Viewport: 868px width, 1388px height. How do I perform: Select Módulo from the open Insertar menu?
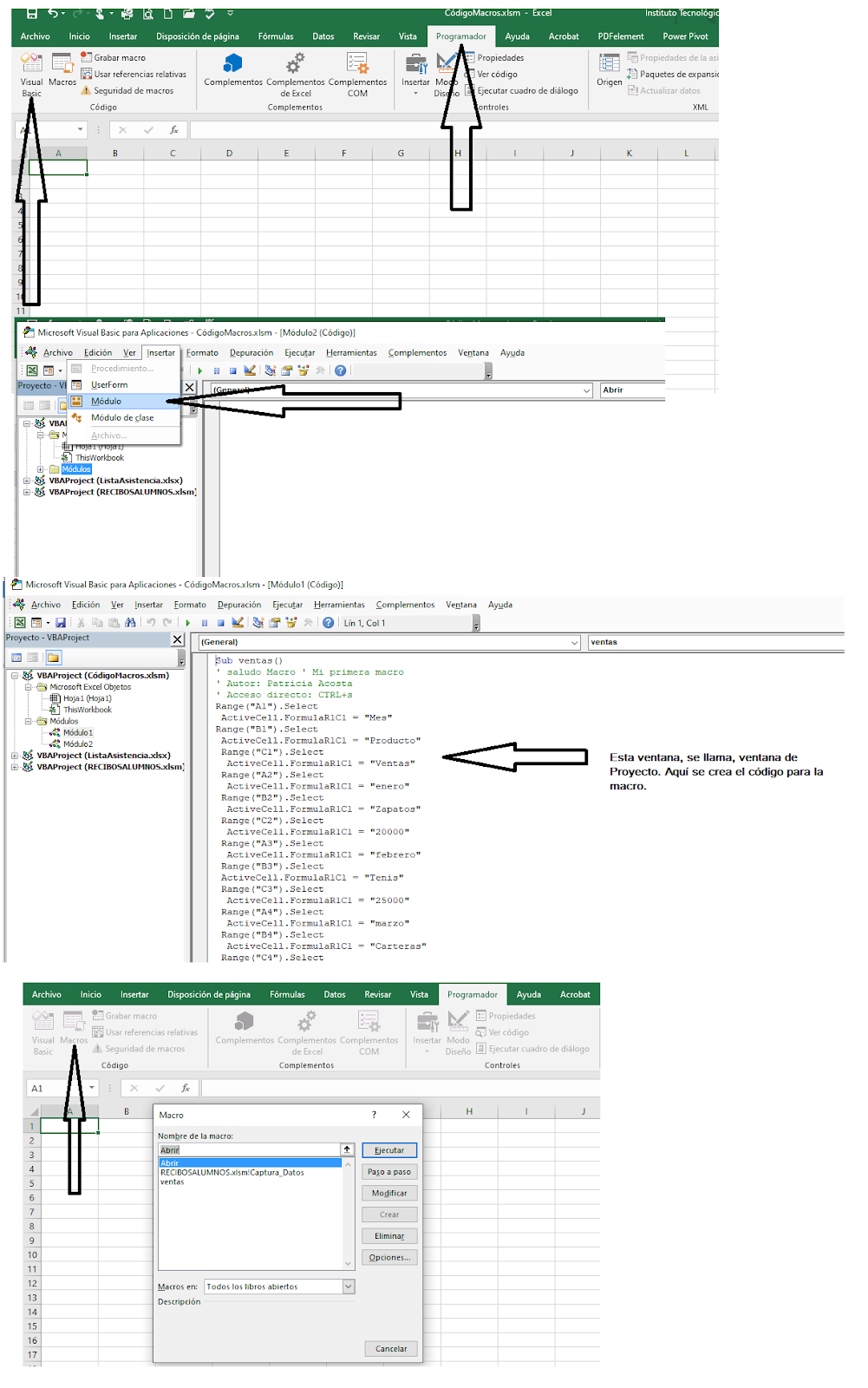coord(123,402)
